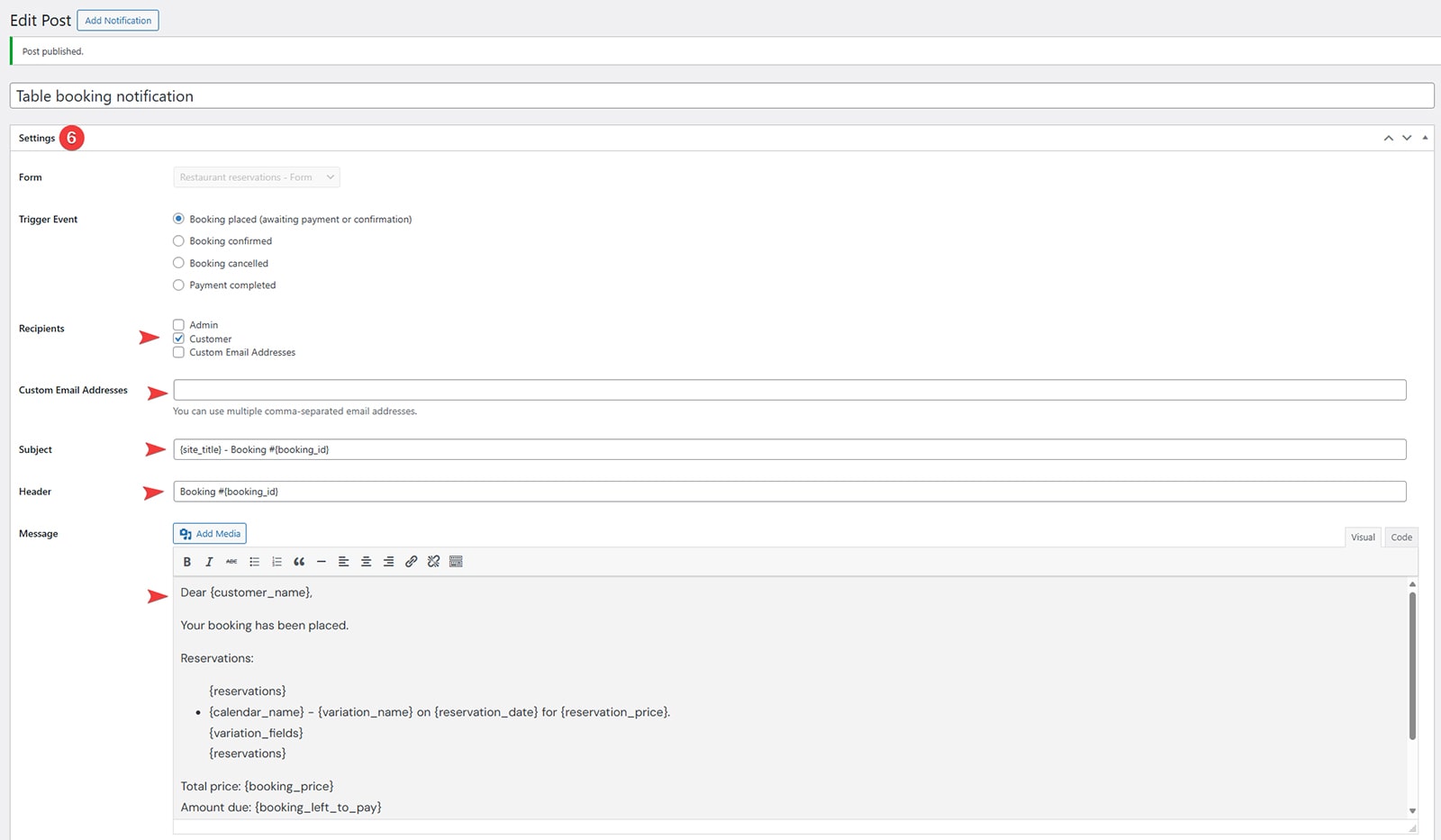
Task: Move the Settings panel down
Action: point(1405,137)
